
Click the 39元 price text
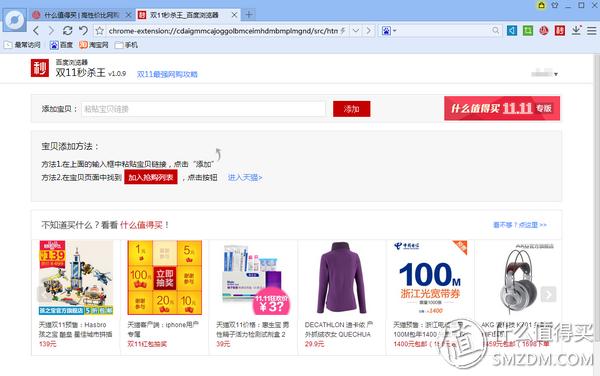(223, 344)
